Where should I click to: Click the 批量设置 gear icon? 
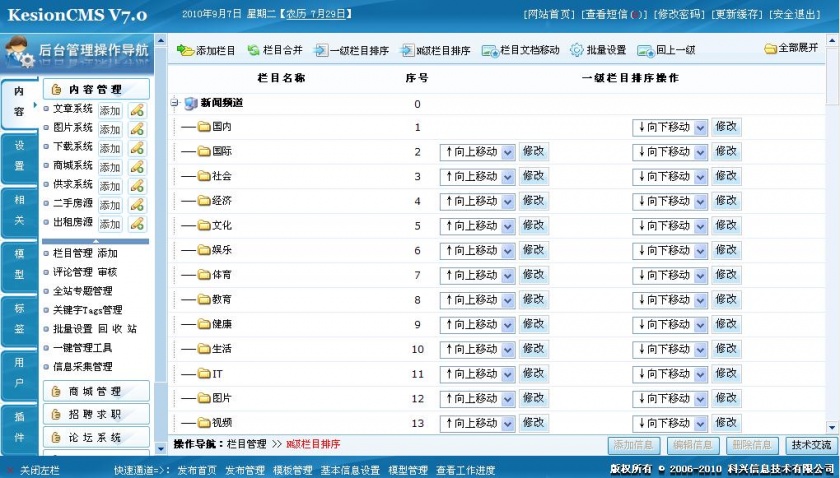click(576, 50)
